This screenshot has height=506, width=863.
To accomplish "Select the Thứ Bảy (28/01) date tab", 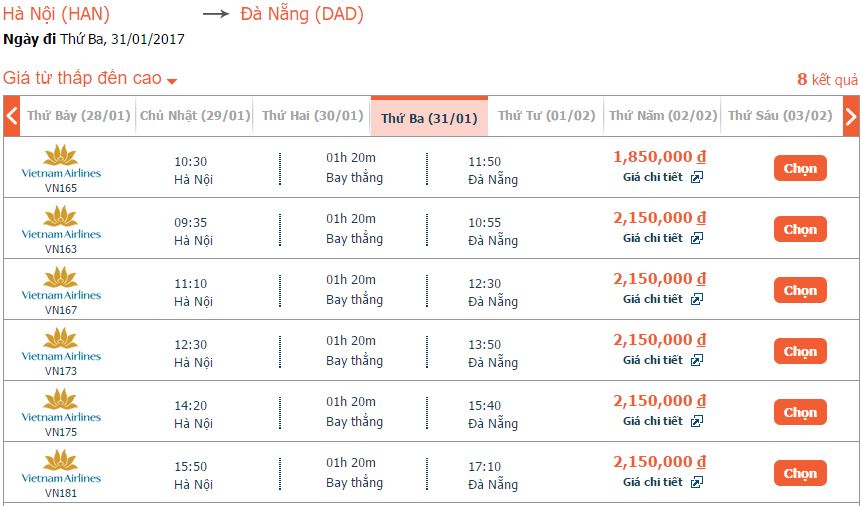I will [79, 116].
